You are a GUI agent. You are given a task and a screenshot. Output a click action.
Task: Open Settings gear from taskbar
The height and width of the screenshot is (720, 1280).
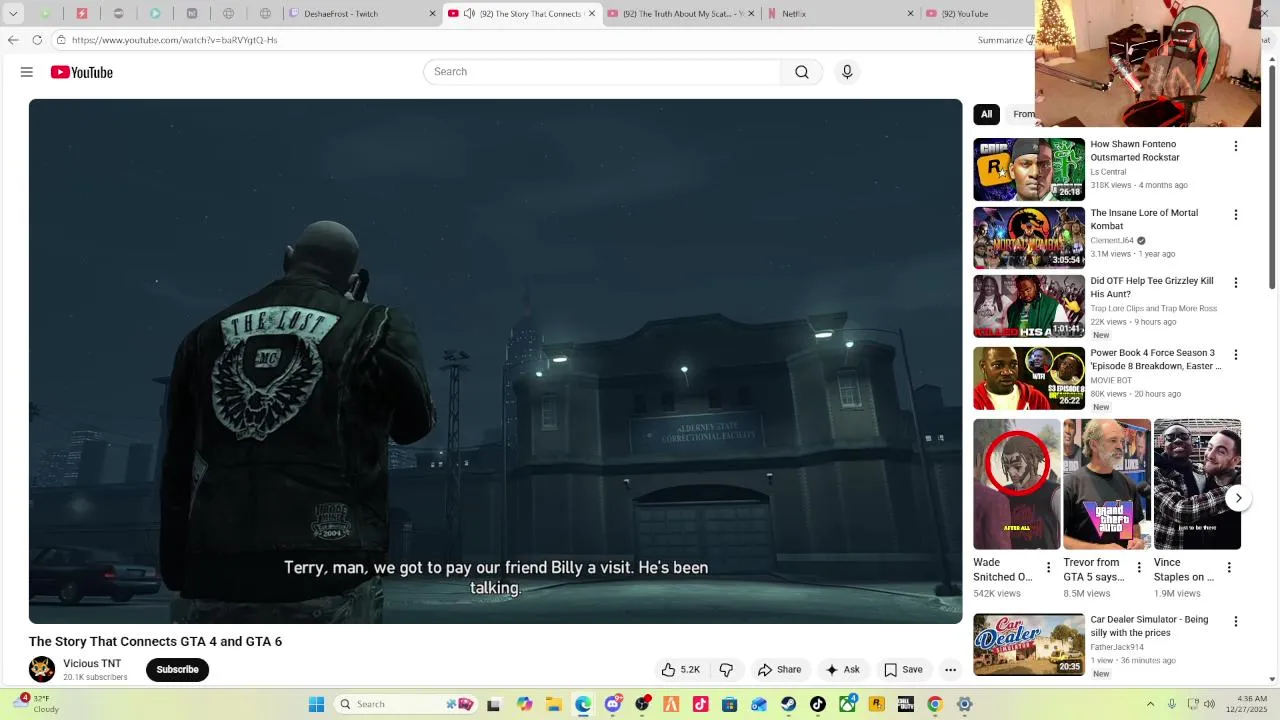965,704
